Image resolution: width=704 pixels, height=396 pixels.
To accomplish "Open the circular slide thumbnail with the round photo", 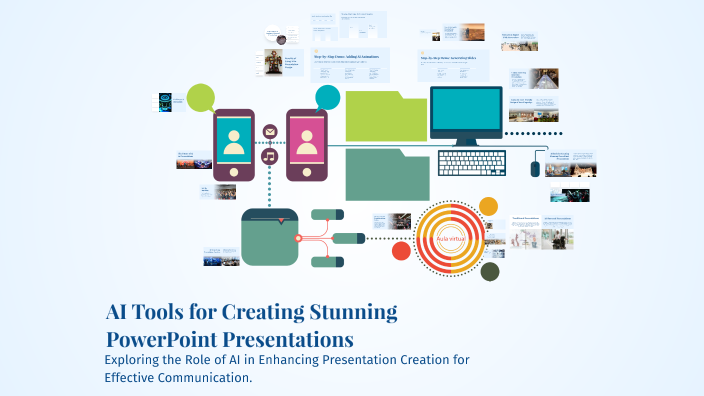I will pyautogui.click(x=275, y=35).
